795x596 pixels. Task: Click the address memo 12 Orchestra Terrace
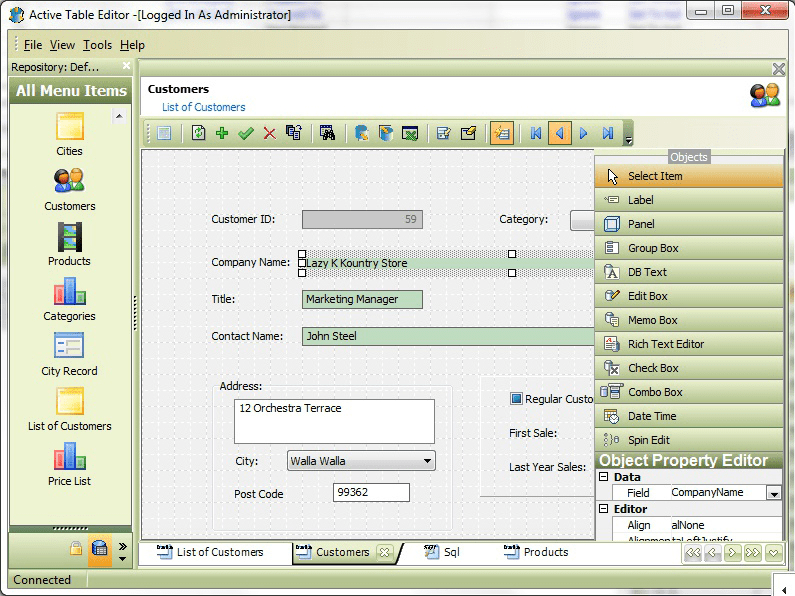[334, 421]
